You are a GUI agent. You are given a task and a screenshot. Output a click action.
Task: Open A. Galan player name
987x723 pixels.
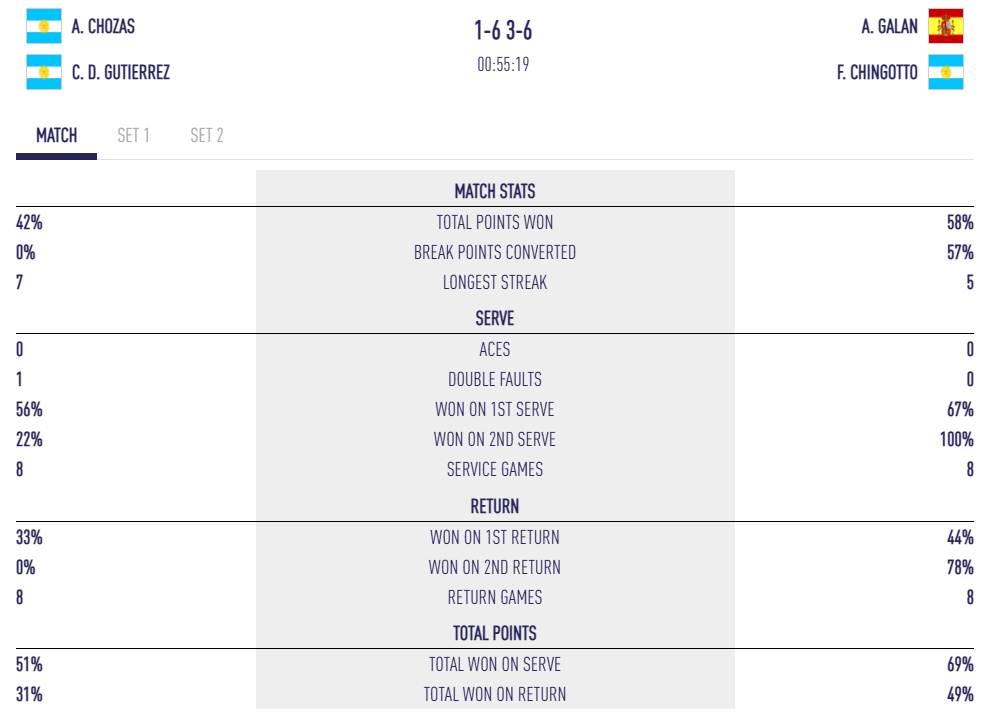click(x=889, y=27)
